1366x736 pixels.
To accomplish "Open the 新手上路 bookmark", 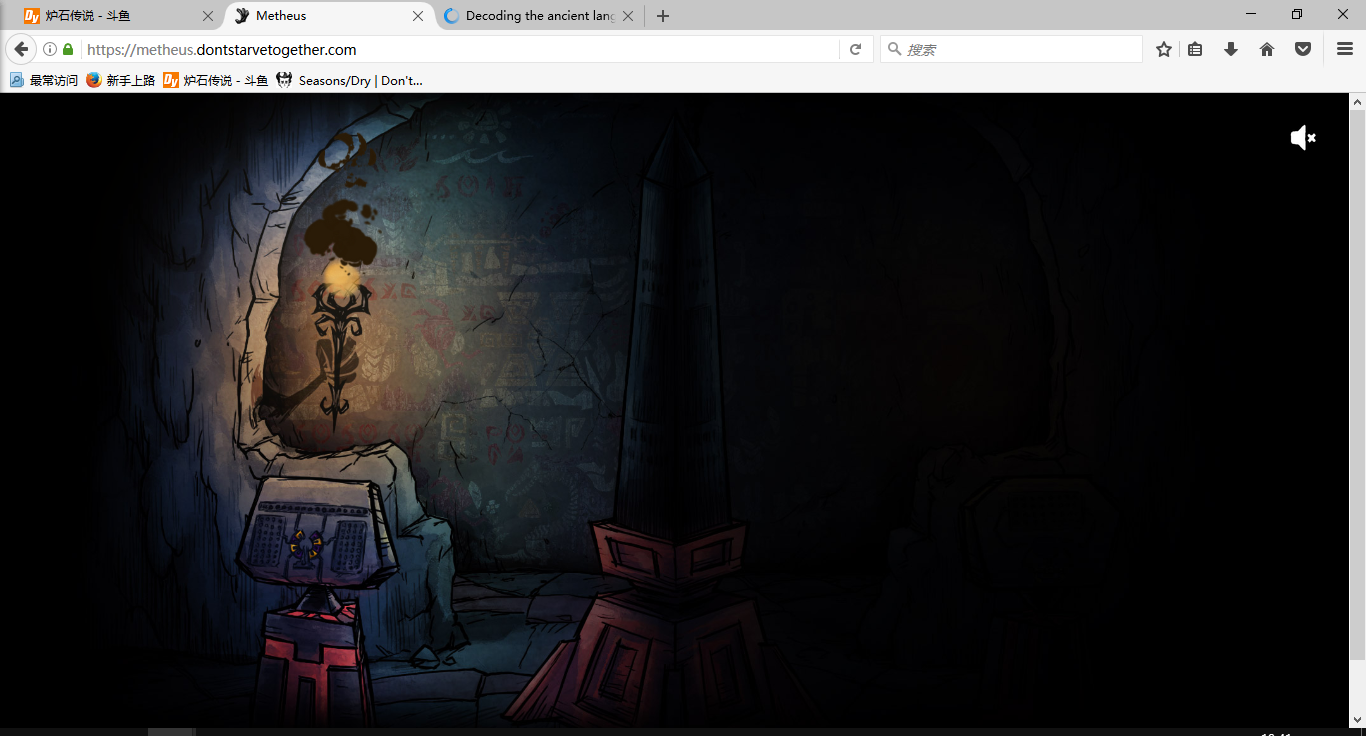I will [120, 80].
